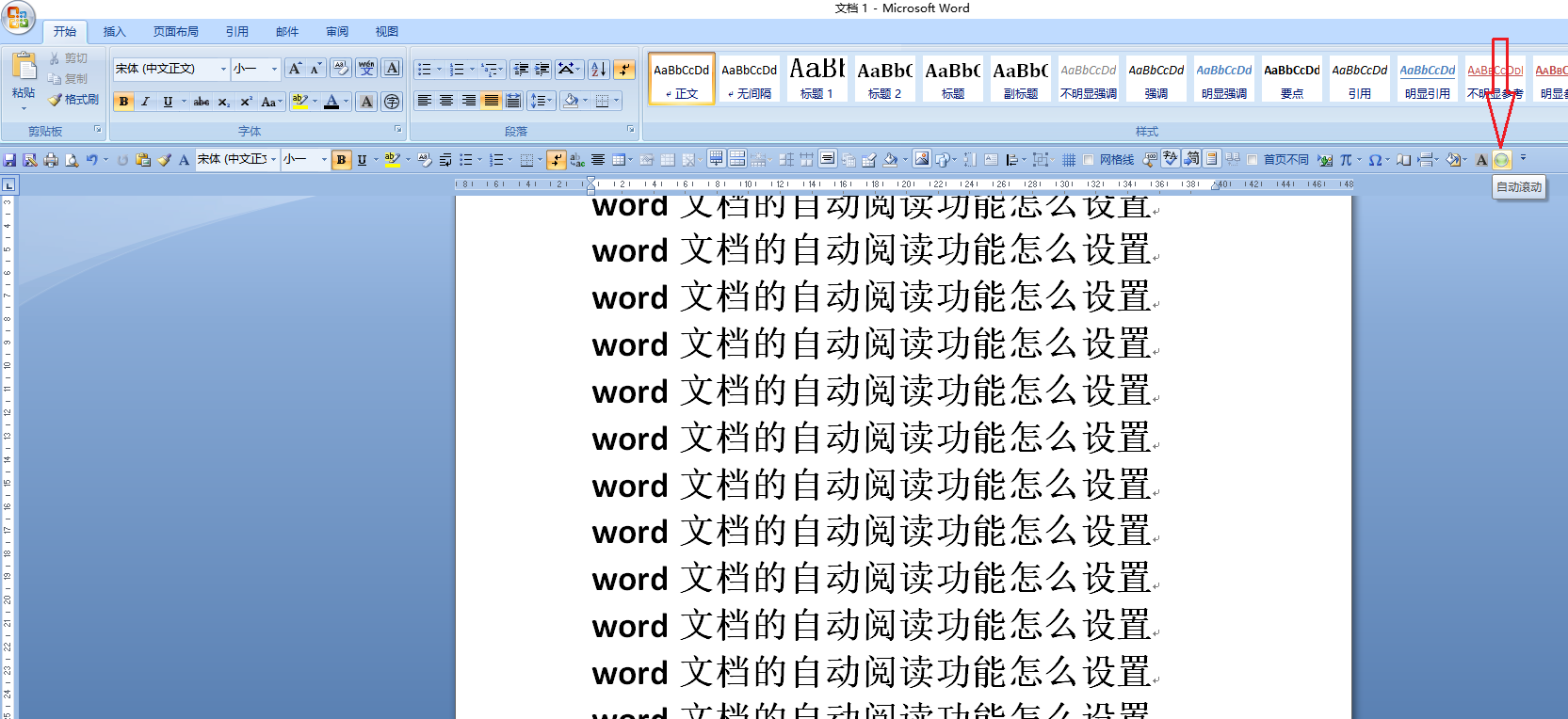Click the Undo arrow in quick toolbar
The width and height of the screenshot is (1568, 719).
pos(91,160)
